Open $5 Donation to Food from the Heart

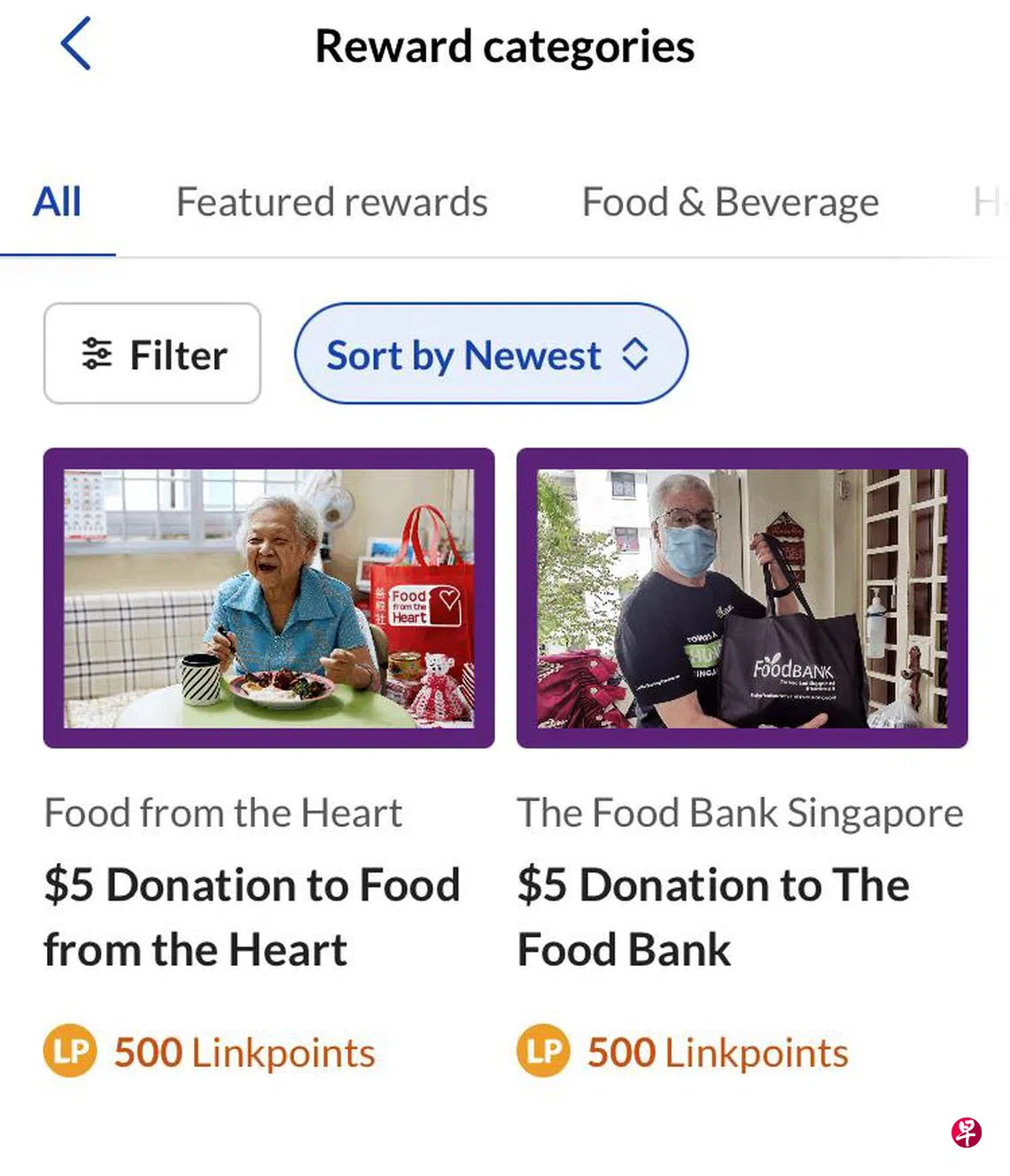point(252,917)
